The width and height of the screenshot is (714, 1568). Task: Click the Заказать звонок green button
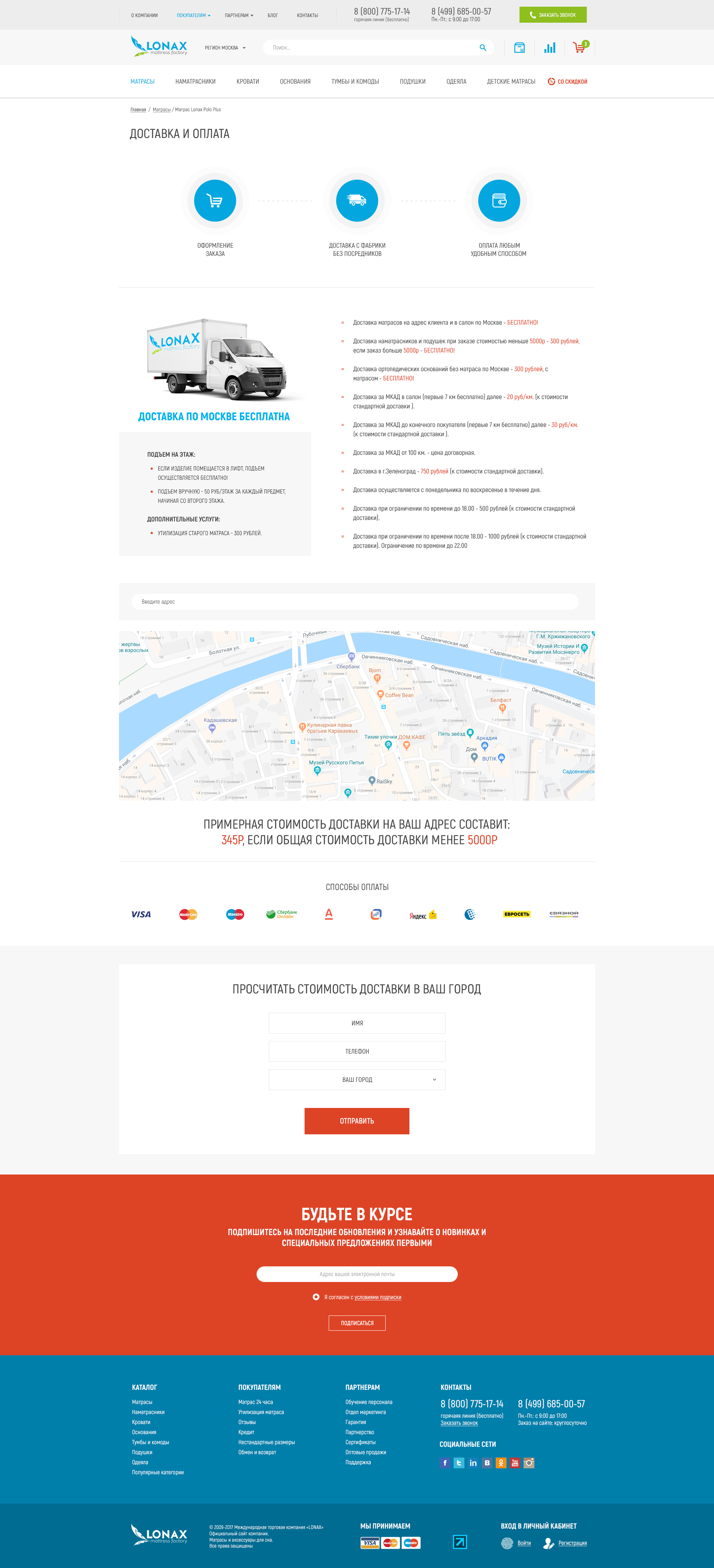click(x=553, y=15)
